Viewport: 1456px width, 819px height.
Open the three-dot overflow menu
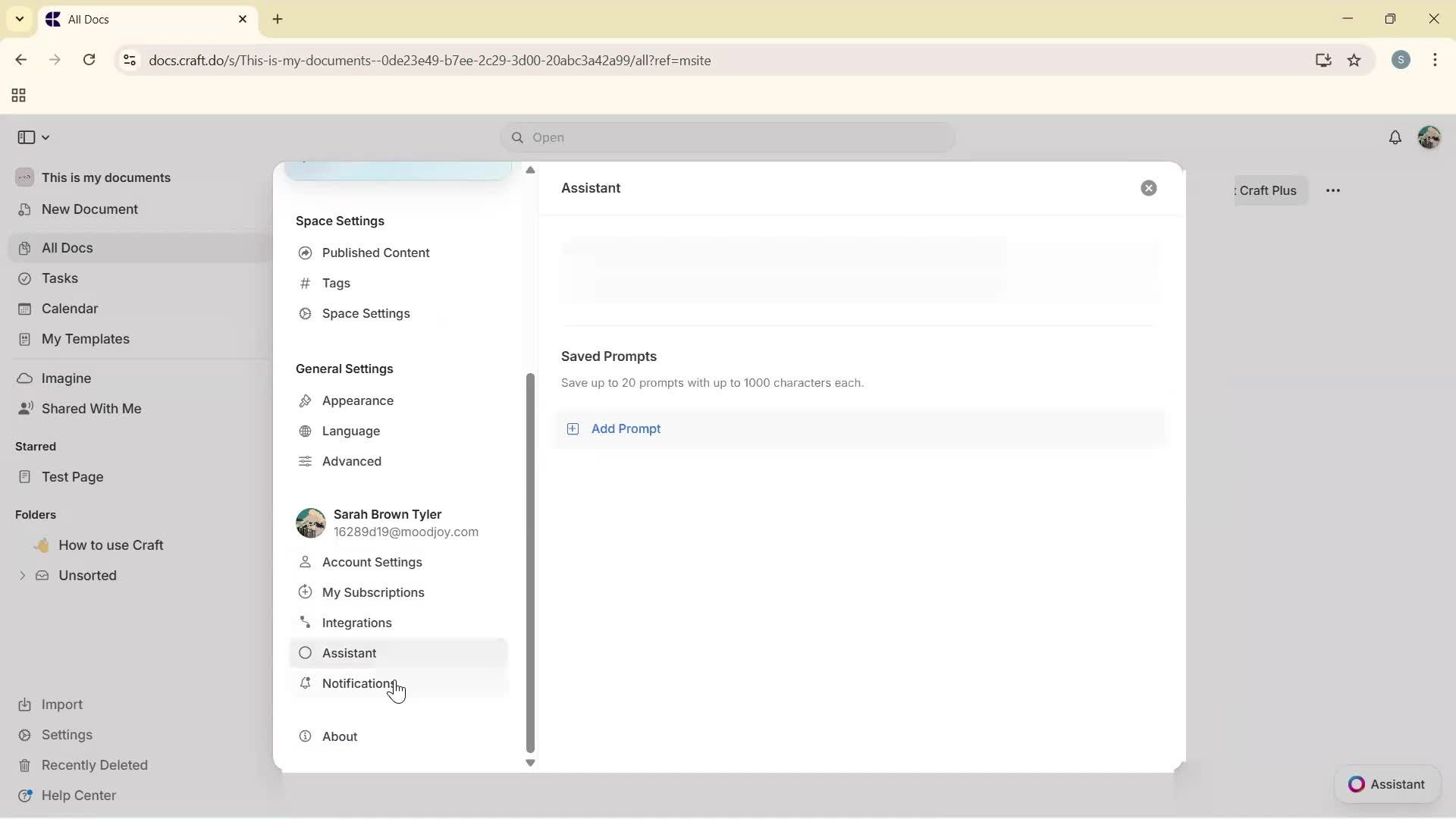[x=1334, y=190]
